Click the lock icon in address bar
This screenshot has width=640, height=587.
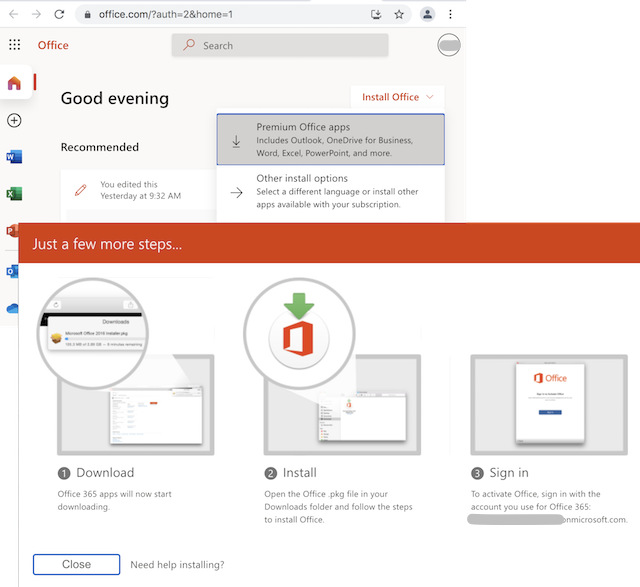coord(87,15)
